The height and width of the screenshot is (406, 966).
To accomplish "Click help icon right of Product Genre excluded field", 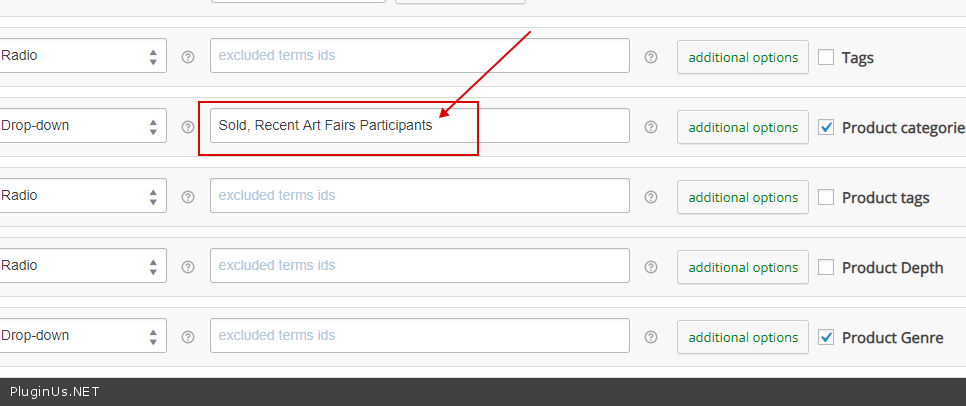I will coord(651,337).
